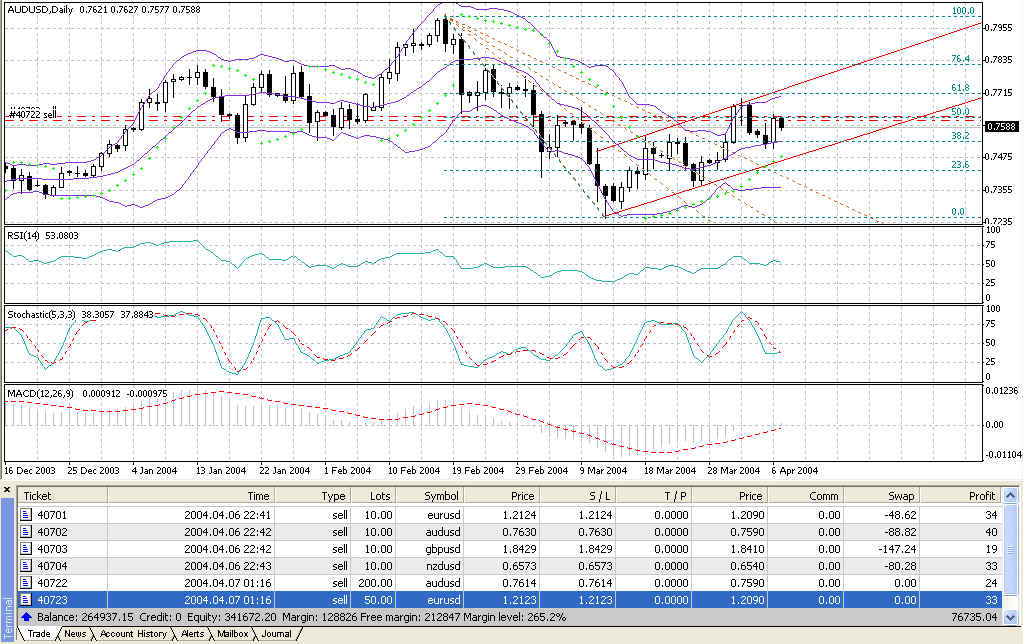Click the order icon for ticket 40703

pos(26,548)
